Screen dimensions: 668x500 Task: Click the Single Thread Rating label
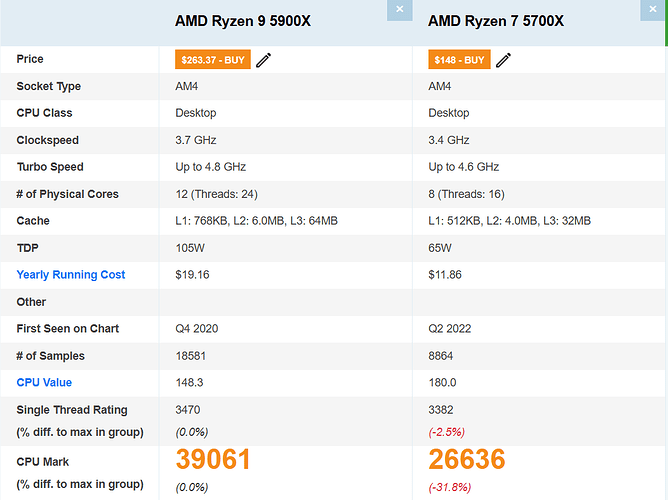72,410
